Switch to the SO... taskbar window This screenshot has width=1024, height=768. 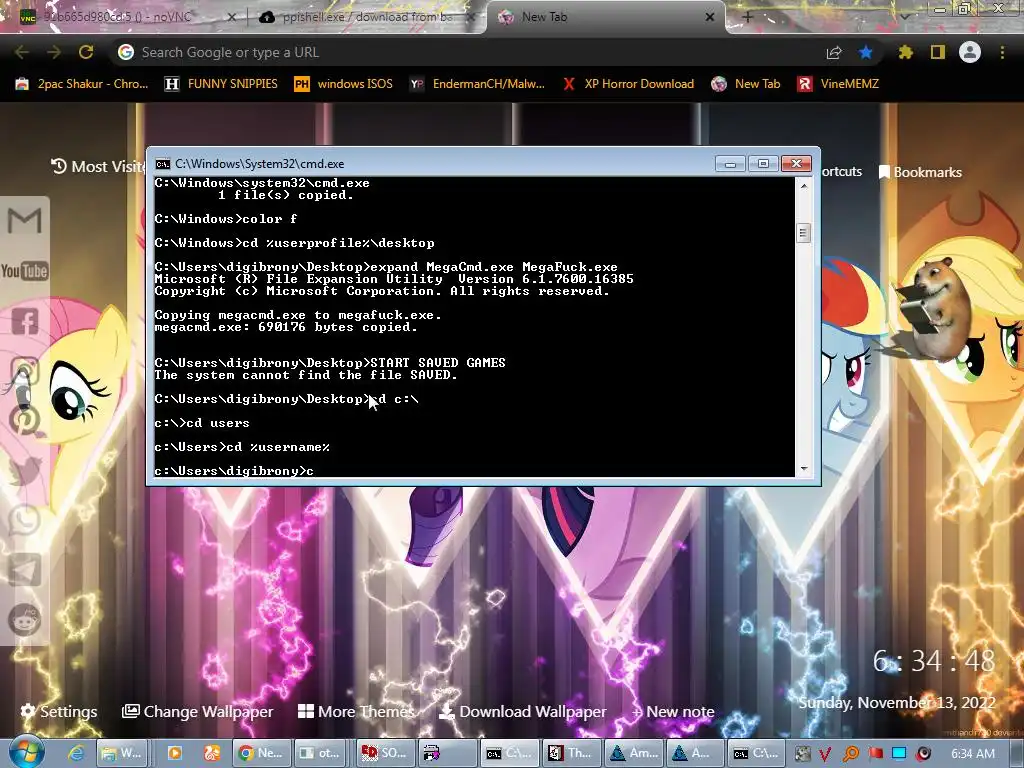point(385,753)
